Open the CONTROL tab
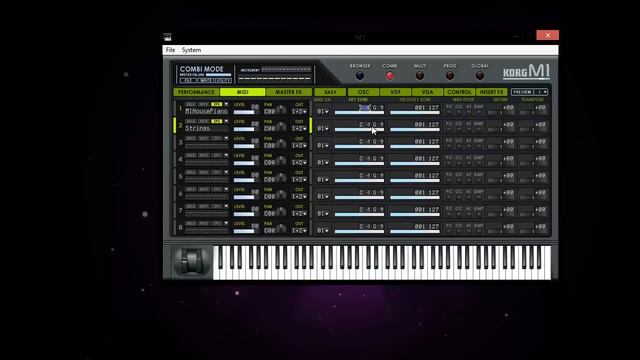 click(x=460, y=92)
